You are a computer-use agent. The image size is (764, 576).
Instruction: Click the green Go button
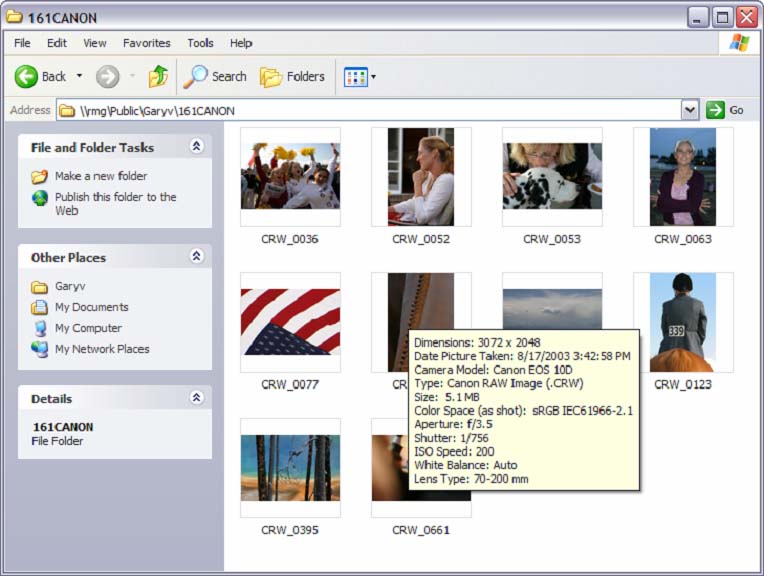coord(726,110)
